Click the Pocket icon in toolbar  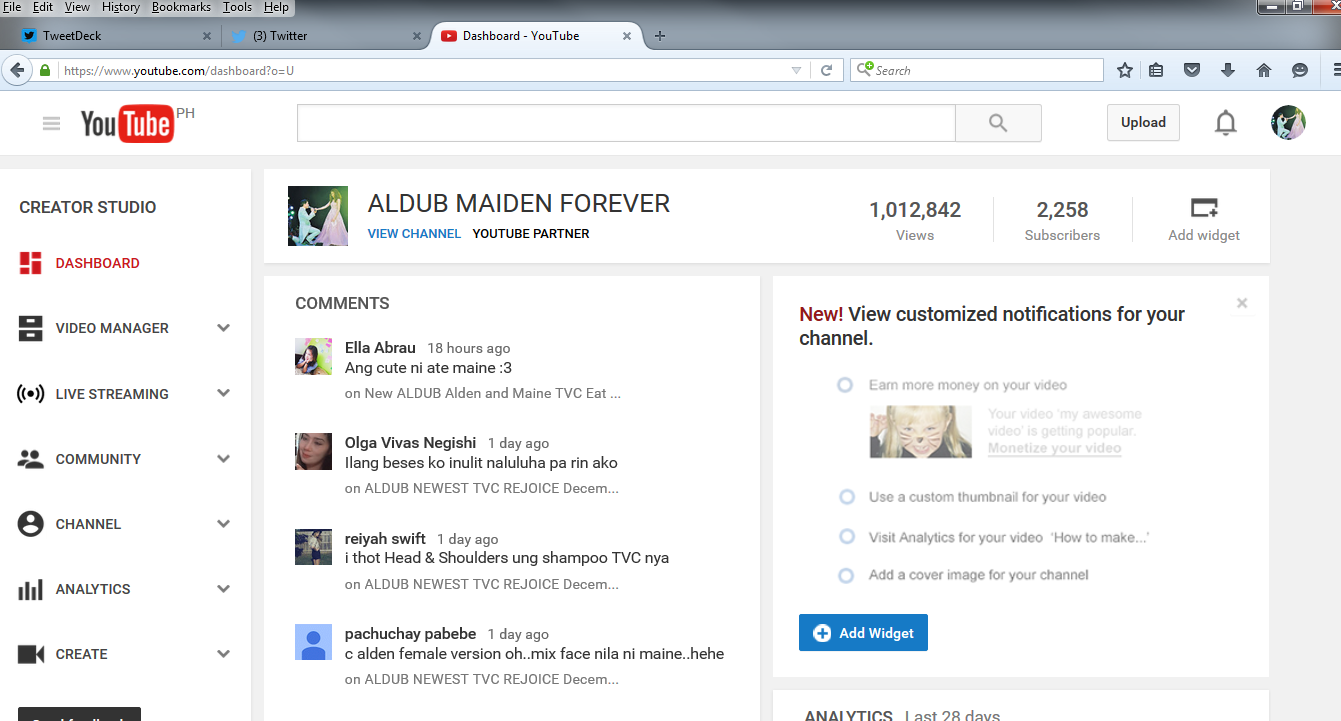click(x=1192, y=70)
